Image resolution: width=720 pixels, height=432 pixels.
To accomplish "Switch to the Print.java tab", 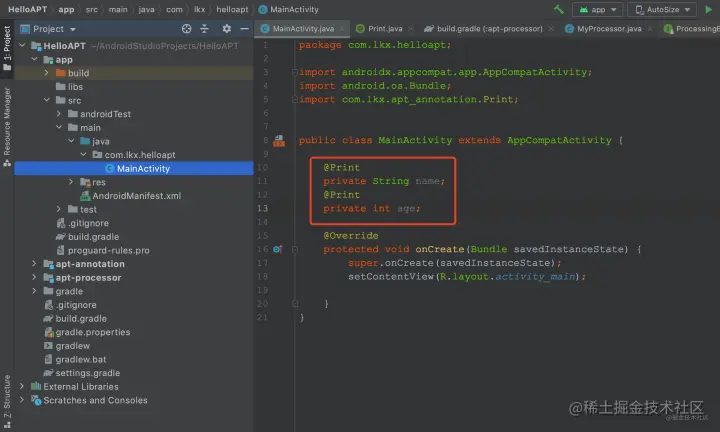I will [385, 28].
